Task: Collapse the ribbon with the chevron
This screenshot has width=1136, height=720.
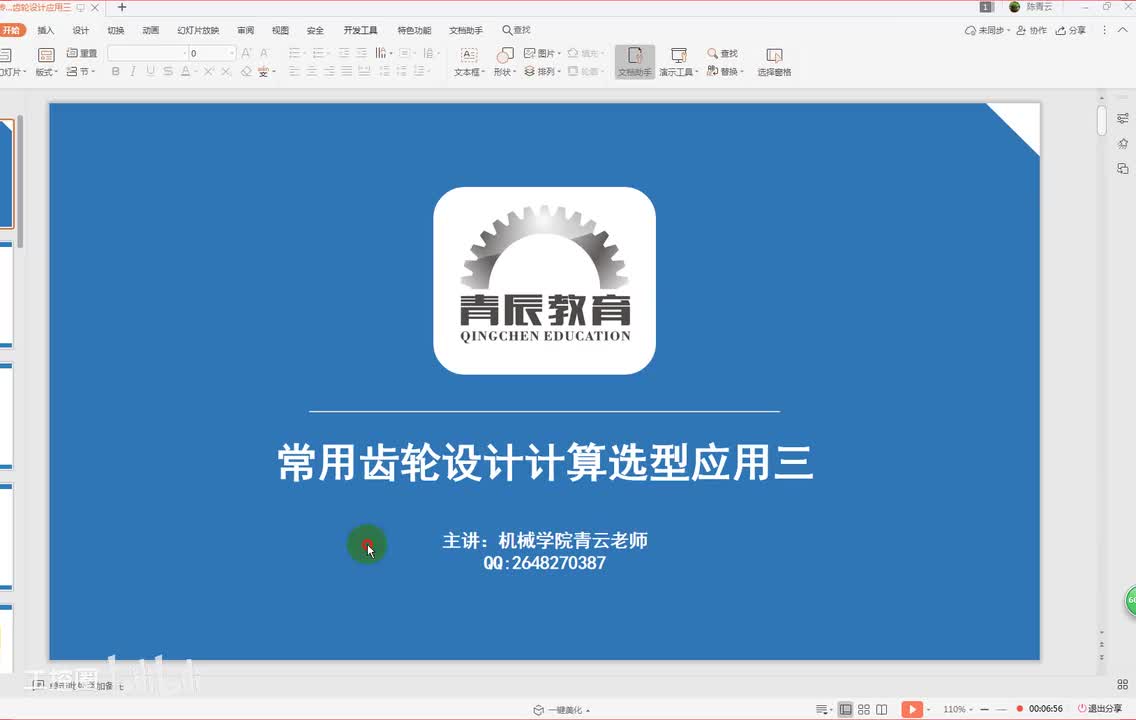Action: coord(1123,30)
